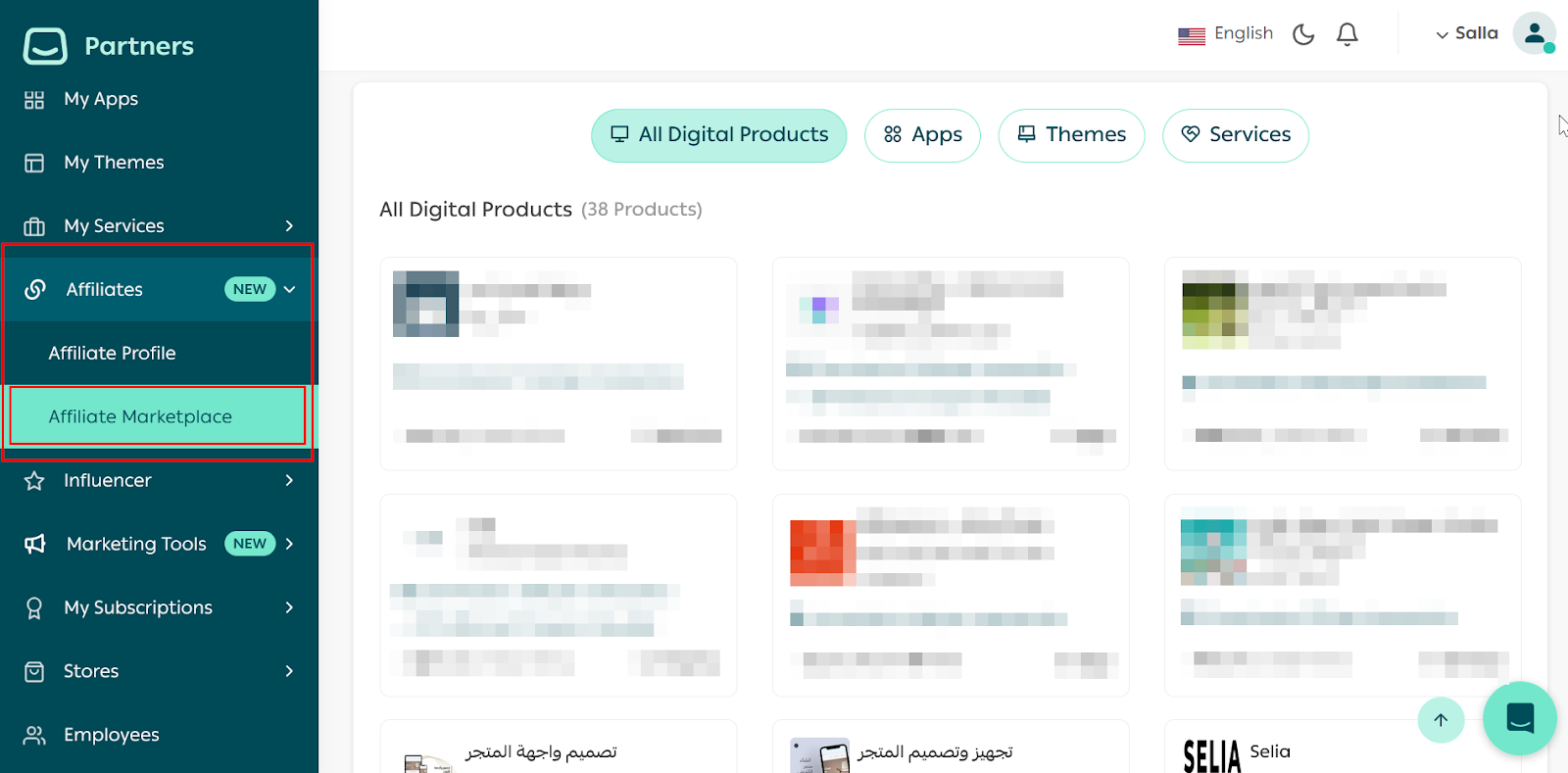
Task: Click the scroll-to-top arrow button
Action: [1441, 720]
